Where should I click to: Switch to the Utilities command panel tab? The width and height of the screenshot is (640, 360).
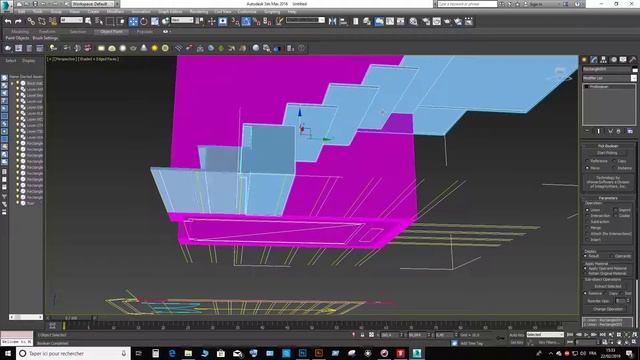[x=633, y=60]
